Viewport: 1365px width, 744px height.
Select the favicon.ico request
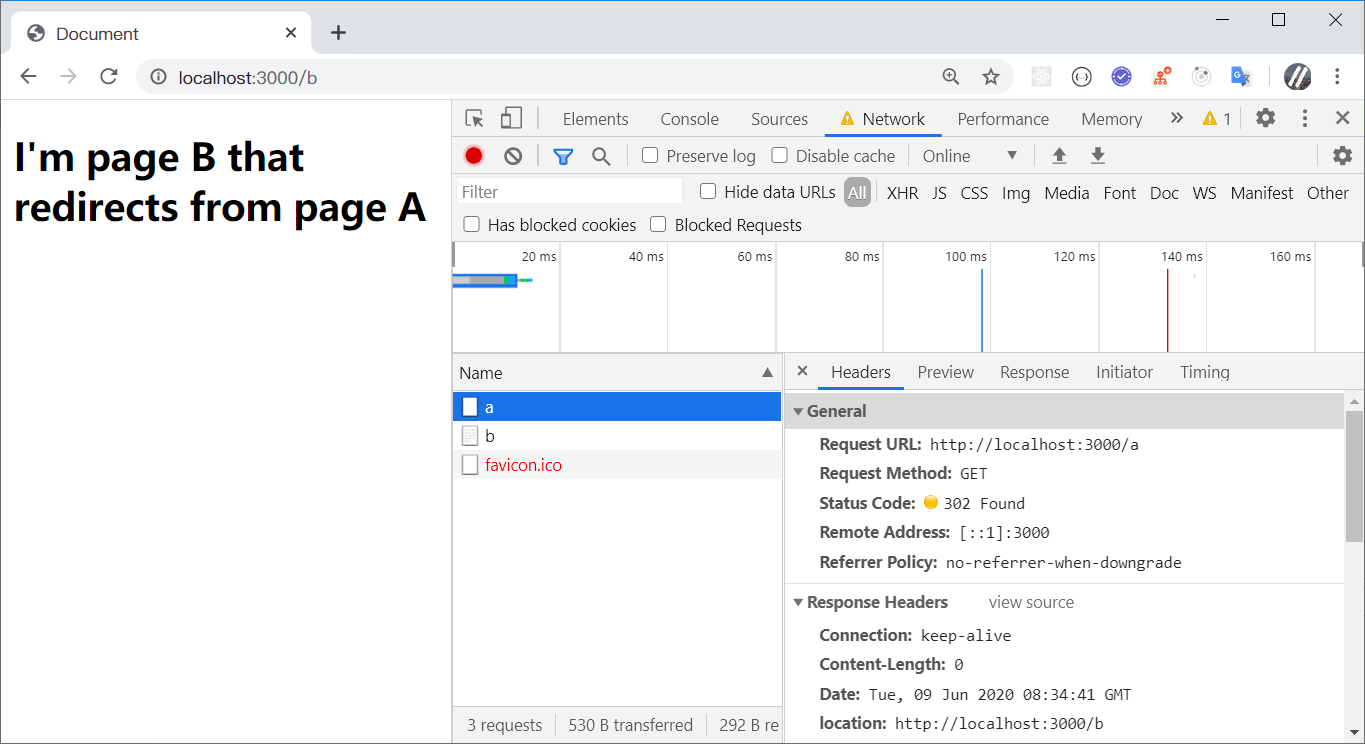pos(617,465)
